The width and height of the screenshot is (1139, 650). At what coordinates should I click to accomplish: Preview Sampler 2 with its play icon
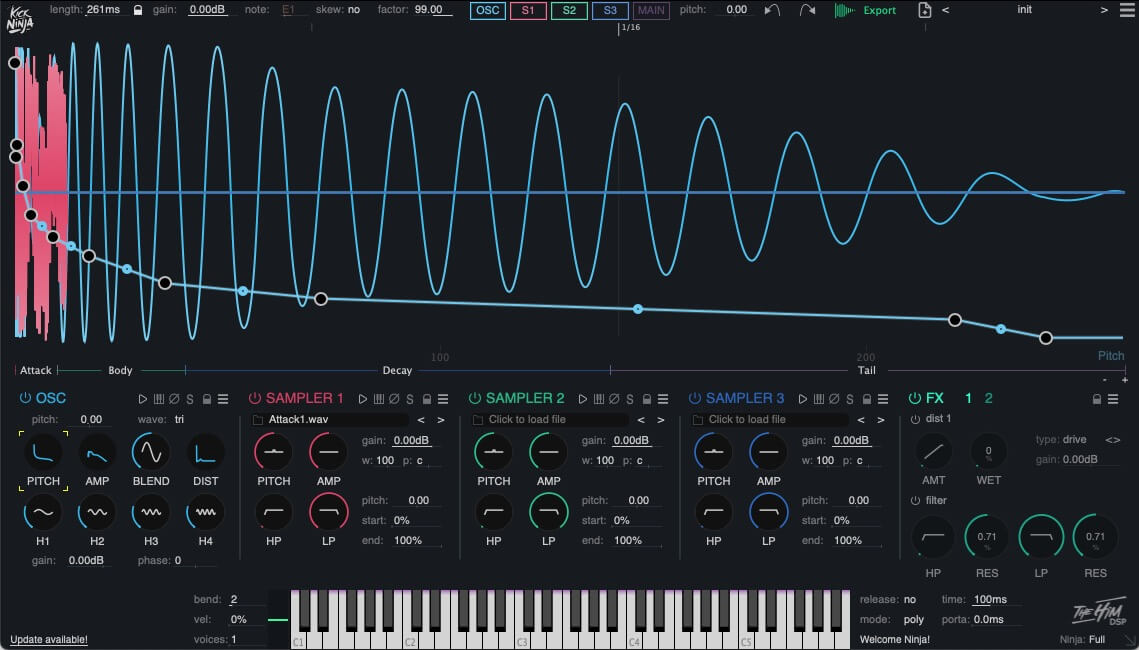583,399
